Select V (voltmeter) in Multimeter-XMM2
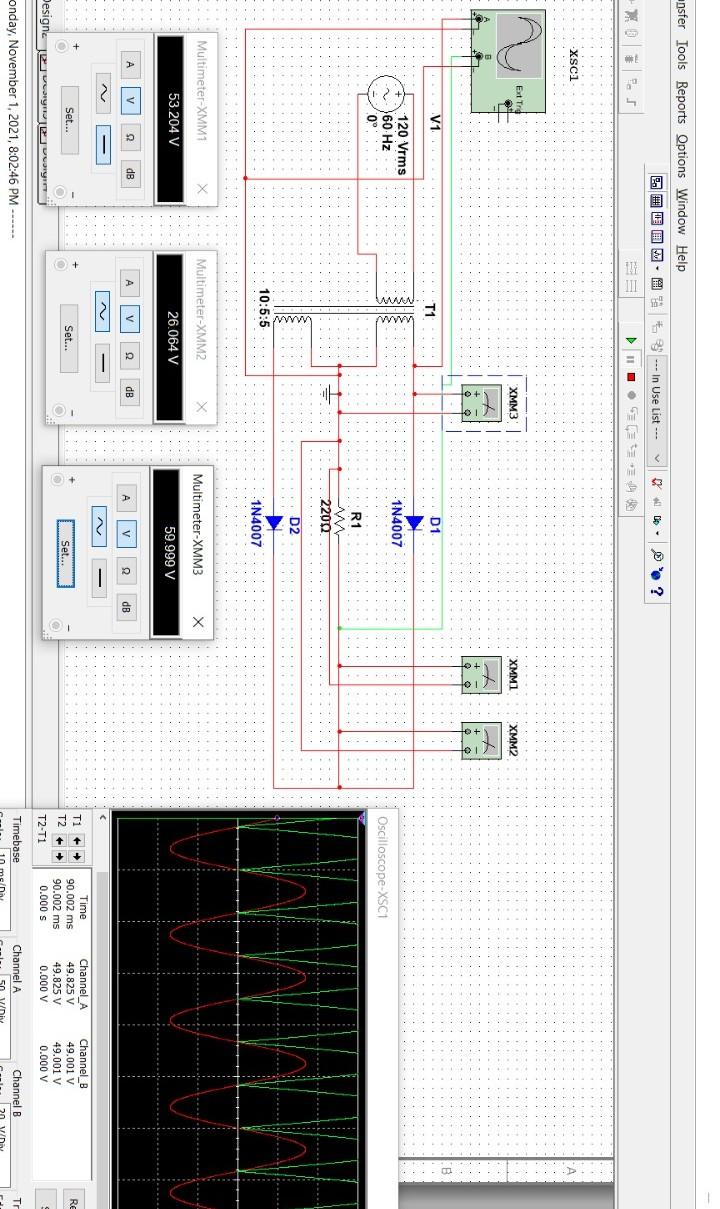The width and height of the screenshot is (720, 1209). [130, 319]
